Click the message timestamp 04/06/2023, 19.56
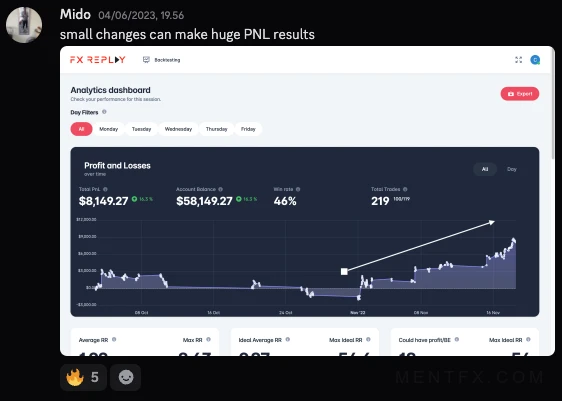The image size is (562, 401). (x=141, y=15)
